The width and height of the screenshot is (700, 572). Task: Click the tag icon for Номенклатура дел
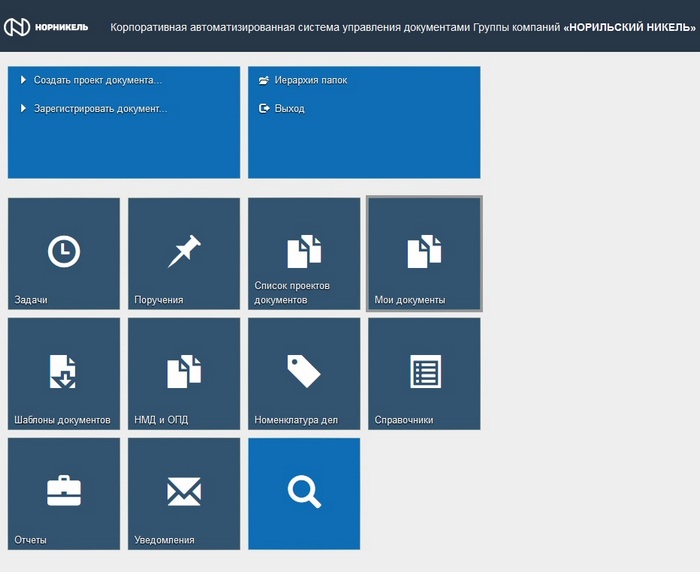click(304, 371)
